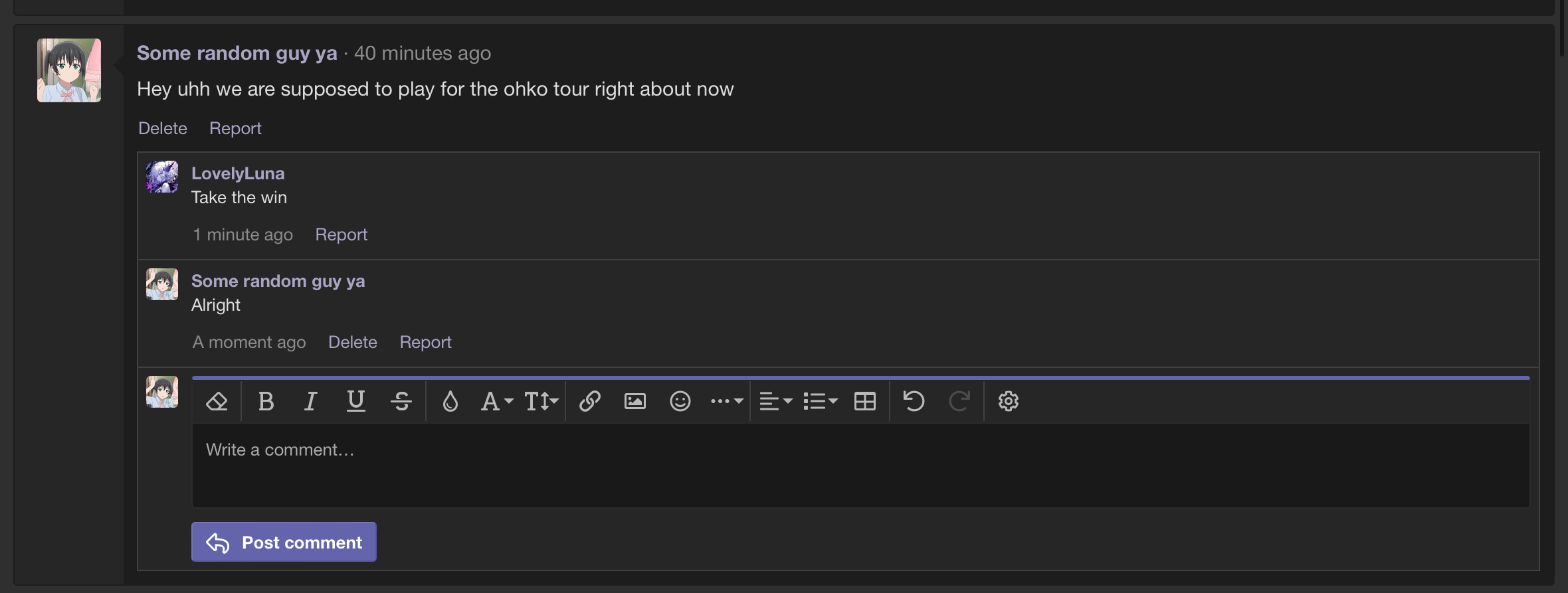The height and width of the screenshot is (593, 1568).
Task: Report LovelyLuna's reply
Action: click(341, 234)
